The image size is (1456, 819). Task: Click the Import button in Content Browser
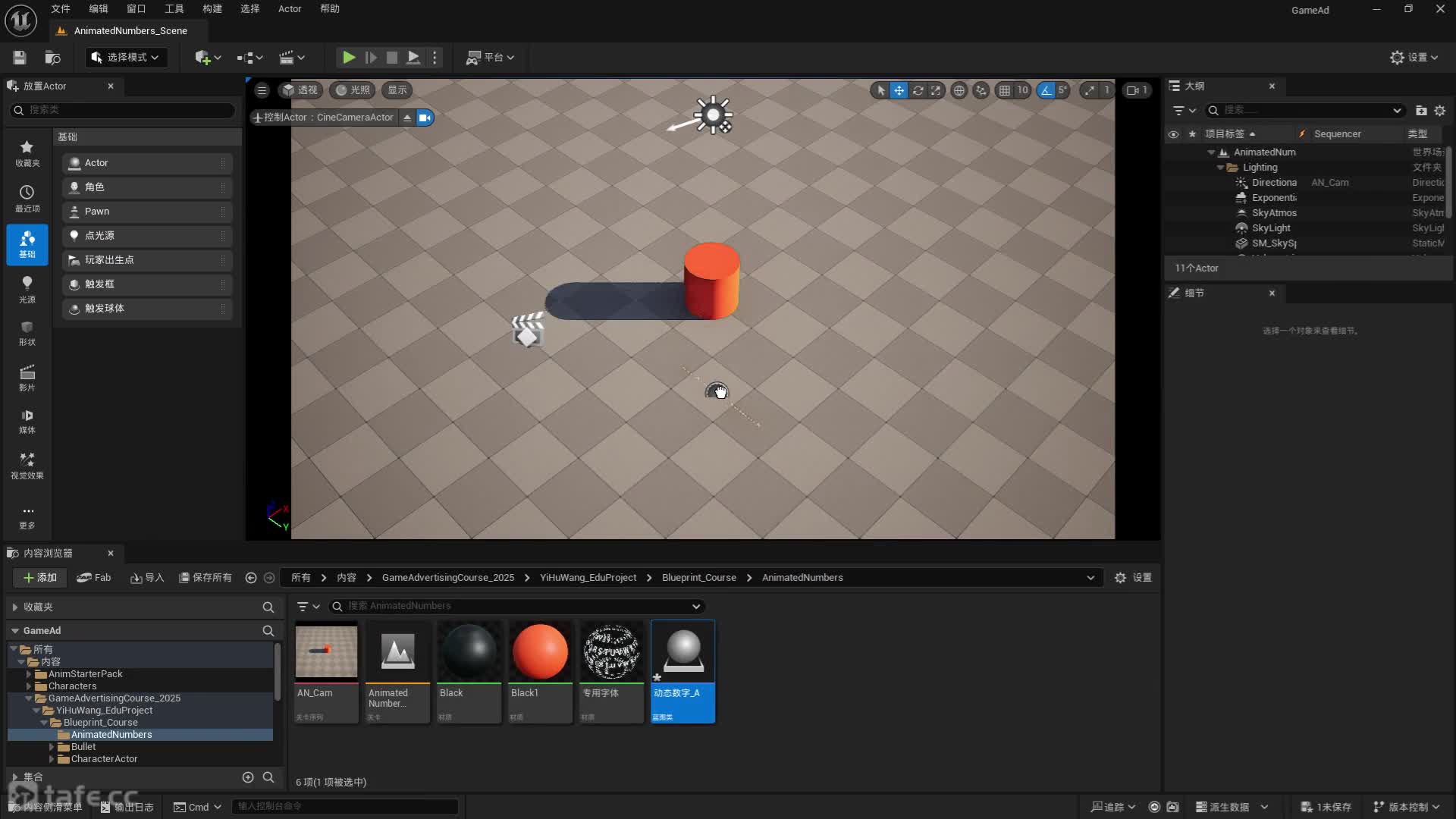pyautogui.click(x=146, y=578)
